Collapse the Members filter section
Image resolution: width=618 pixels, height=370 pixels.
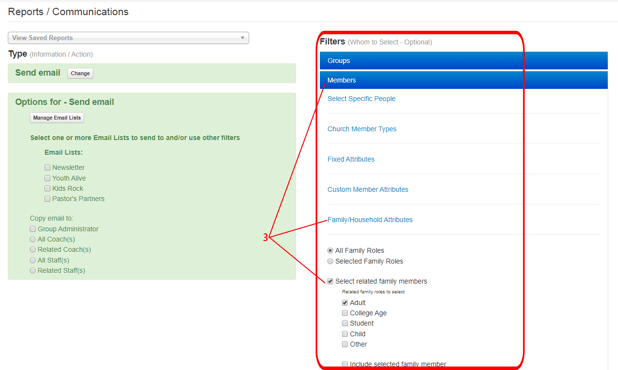pyautogui.click(x=464, y=80)
